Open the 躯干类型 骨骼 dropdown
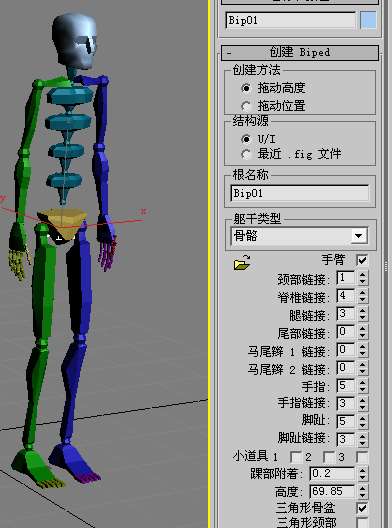Image resolution: width=392 pixels, height=528 pixels. [x=299, y=236]
